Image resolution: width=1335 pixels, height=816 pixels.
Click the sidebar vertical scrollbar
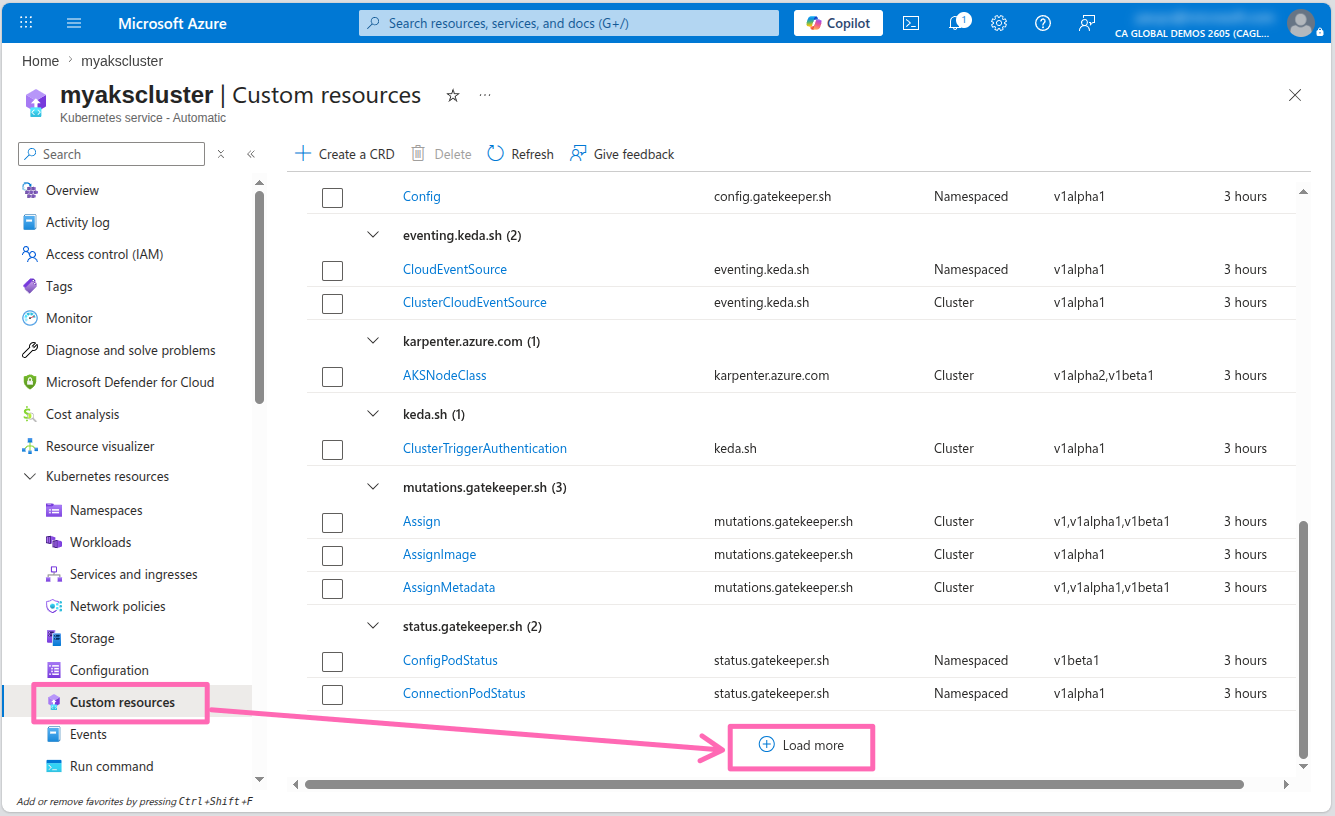[x=259, y=297]
